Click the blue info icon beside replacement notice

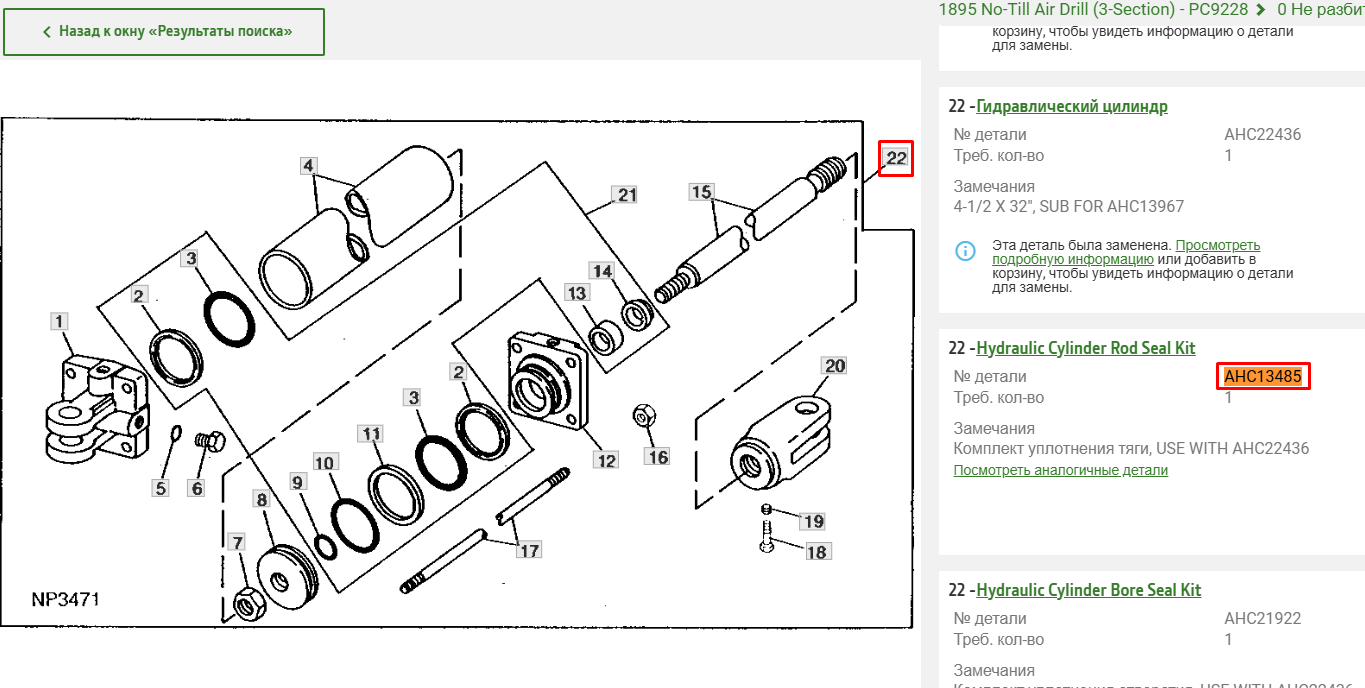pos(965,251)
